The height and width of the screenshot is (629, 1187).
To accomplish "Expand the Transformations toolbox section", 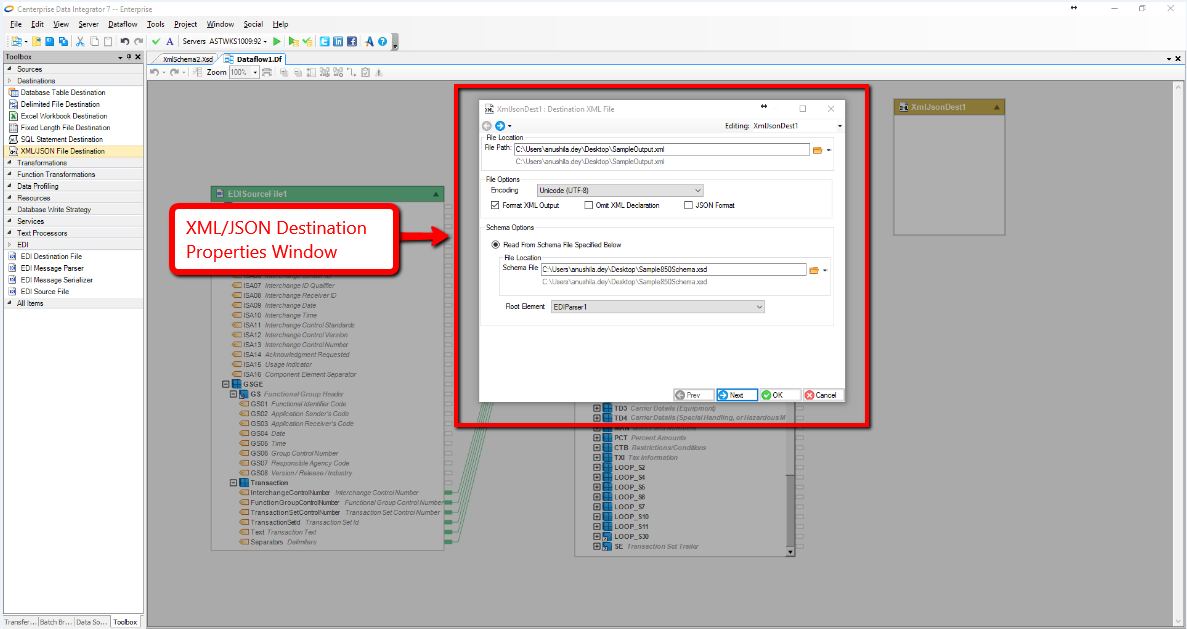I will point(42,163).
